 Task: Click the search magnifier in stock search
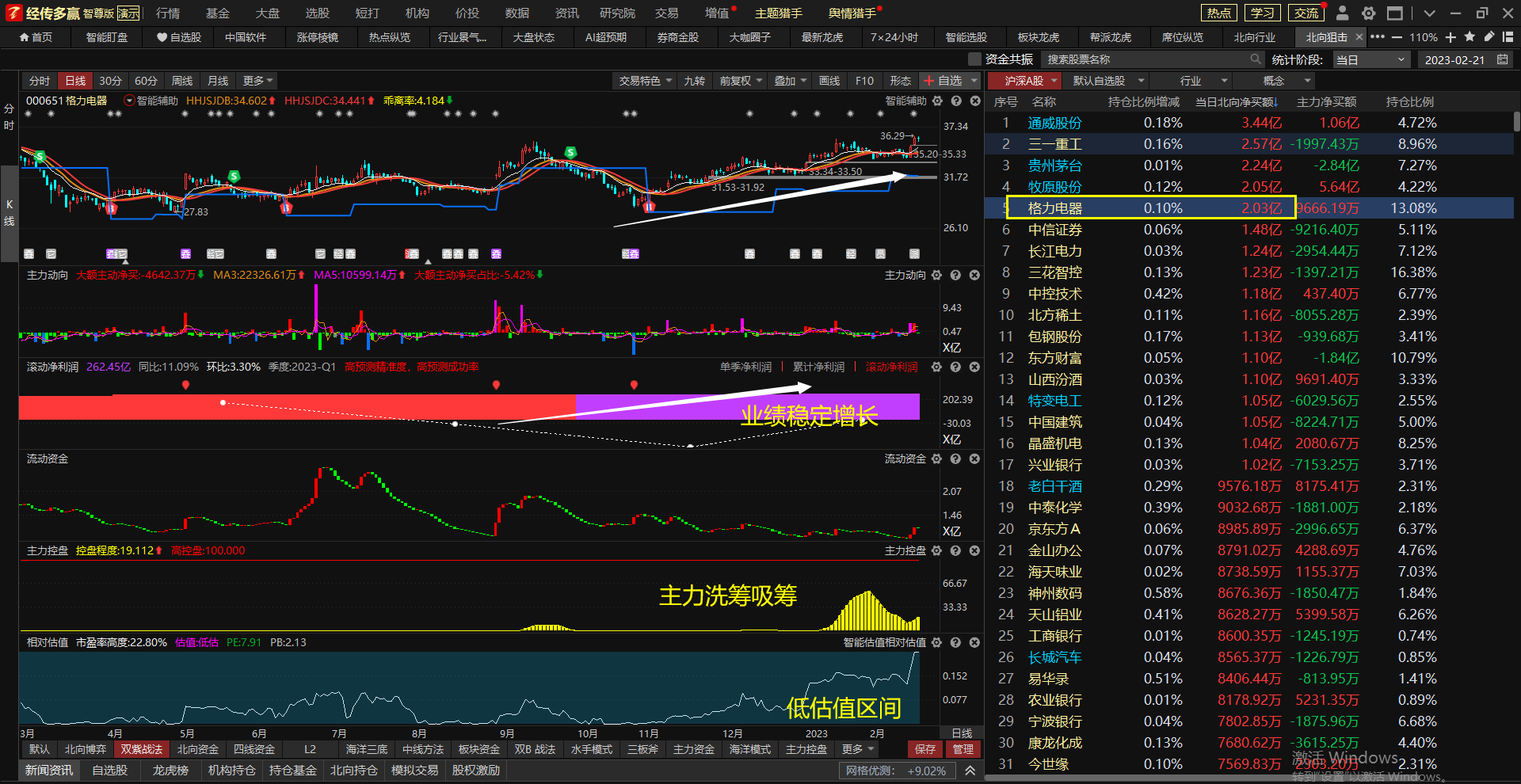click(1256, 59)
